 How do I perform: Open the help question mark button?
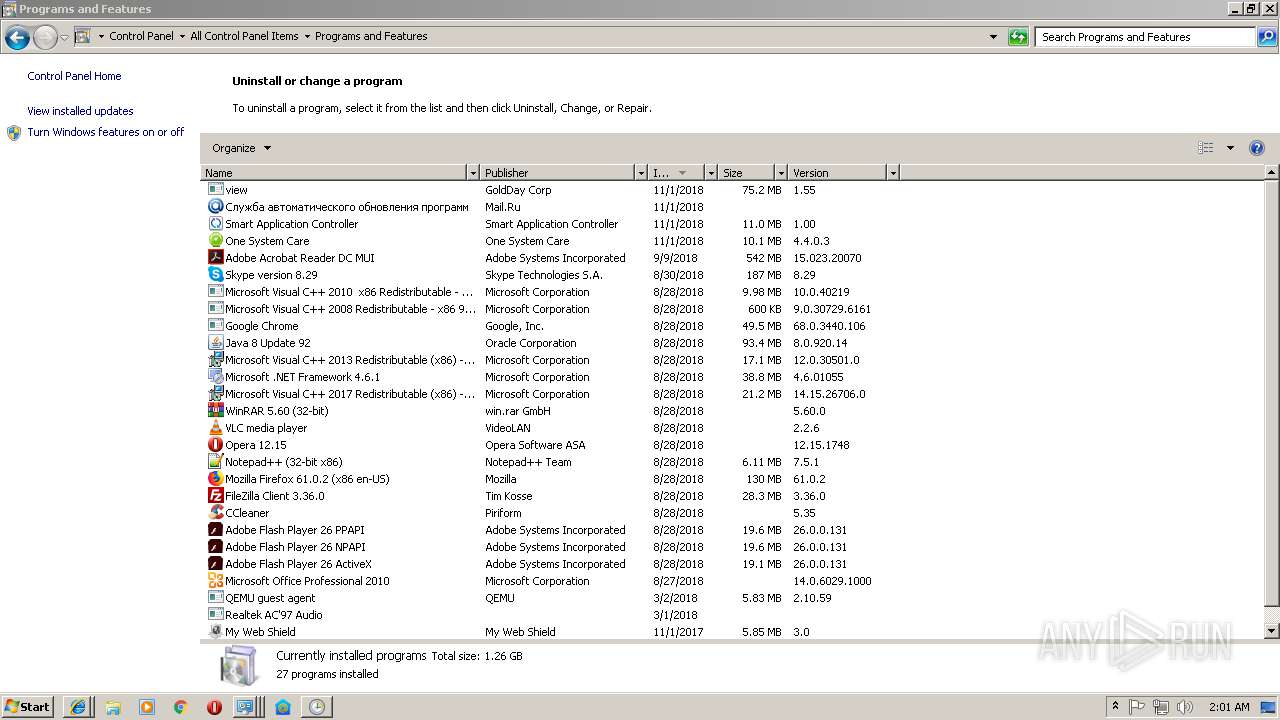pos(1257,148)
